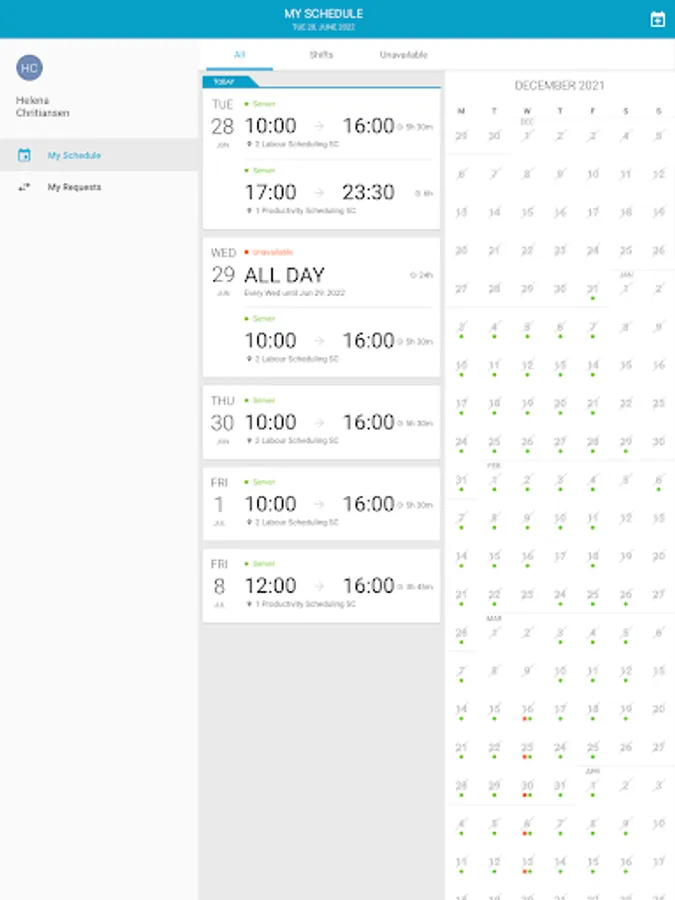Click arrow between 12:00 and 16:00 on Friday 8
Image resolution: width=675 pixels, height=900 pixels.
coord(319,586)
